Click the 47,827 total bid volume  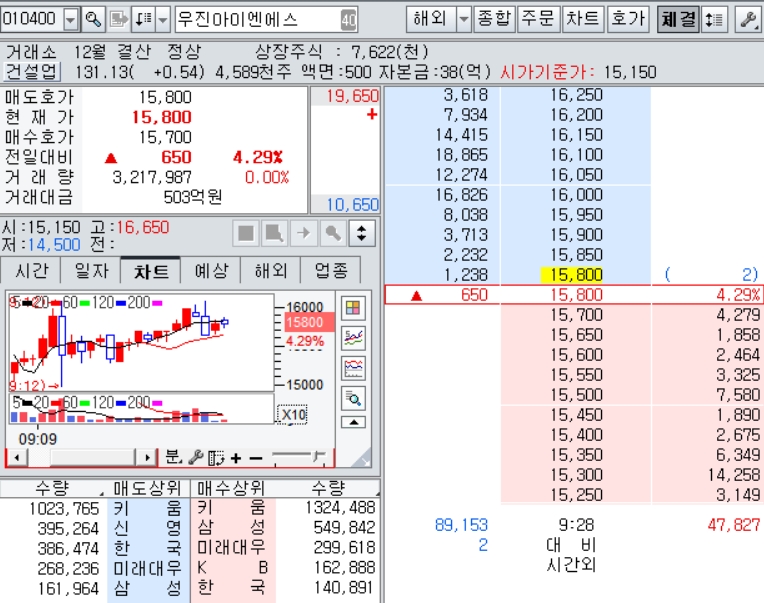[734, 525]
